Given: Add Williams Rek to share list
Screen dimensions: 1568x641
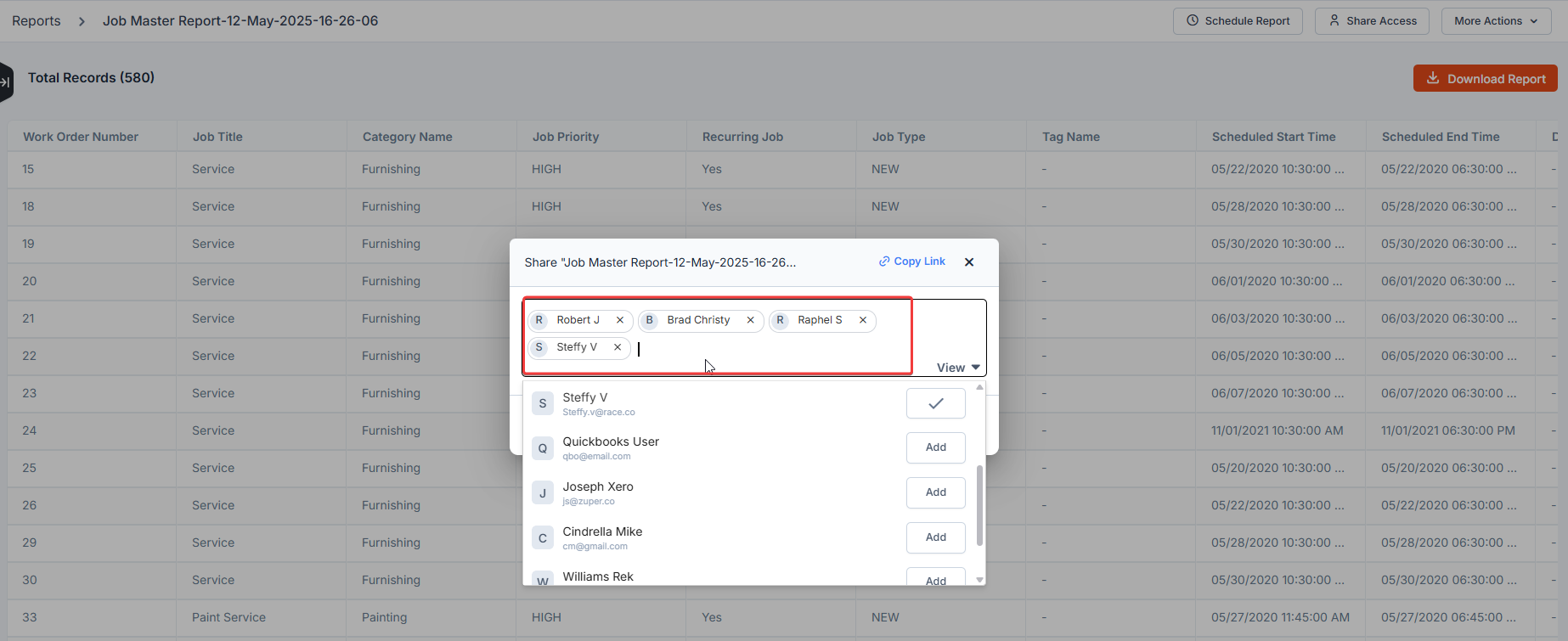Looking at the screenshot, I should tap(936, 577).
